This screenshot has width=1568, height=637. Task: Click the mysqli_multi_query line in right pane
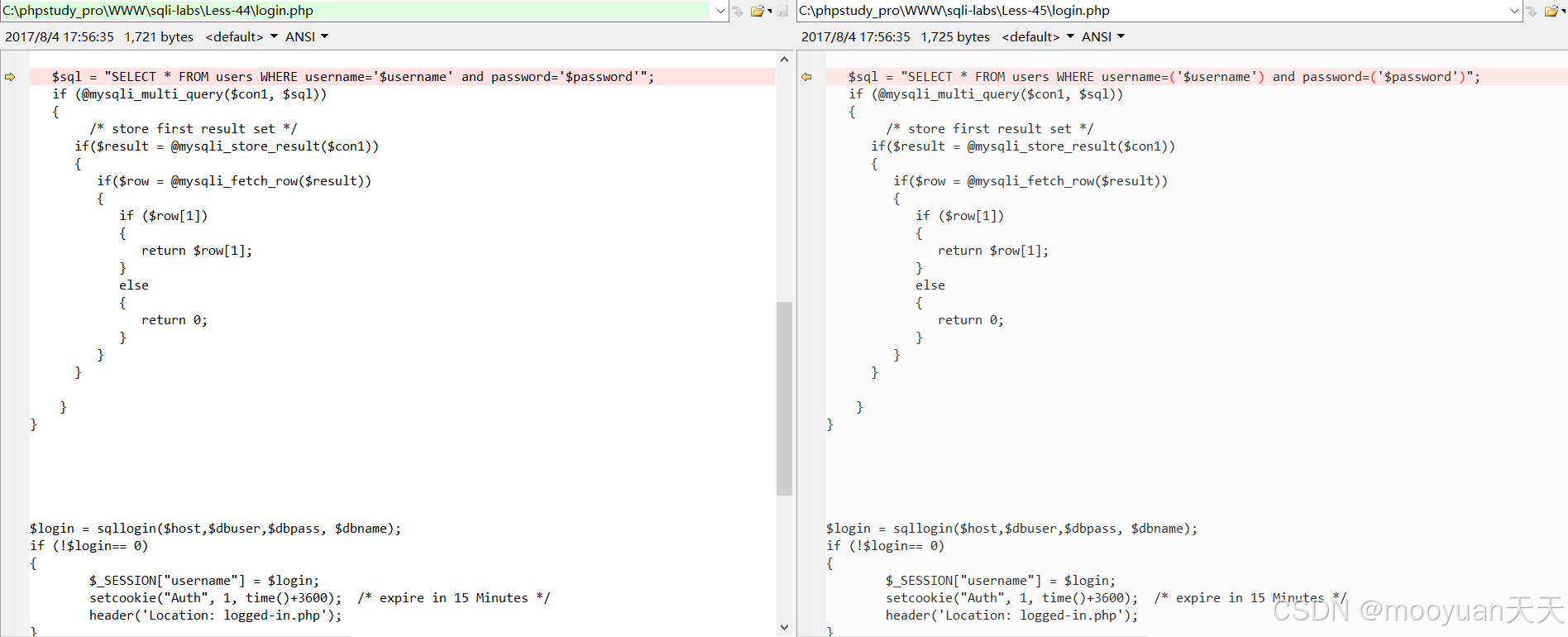(986, 94)
